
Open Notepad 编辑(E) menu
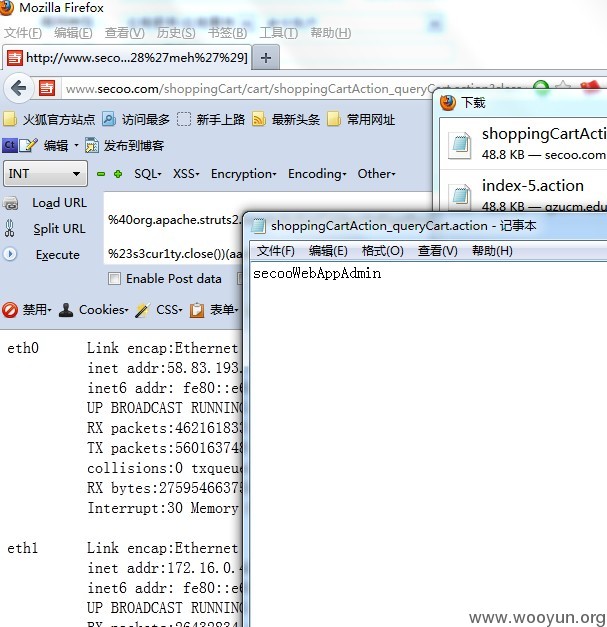328,251
